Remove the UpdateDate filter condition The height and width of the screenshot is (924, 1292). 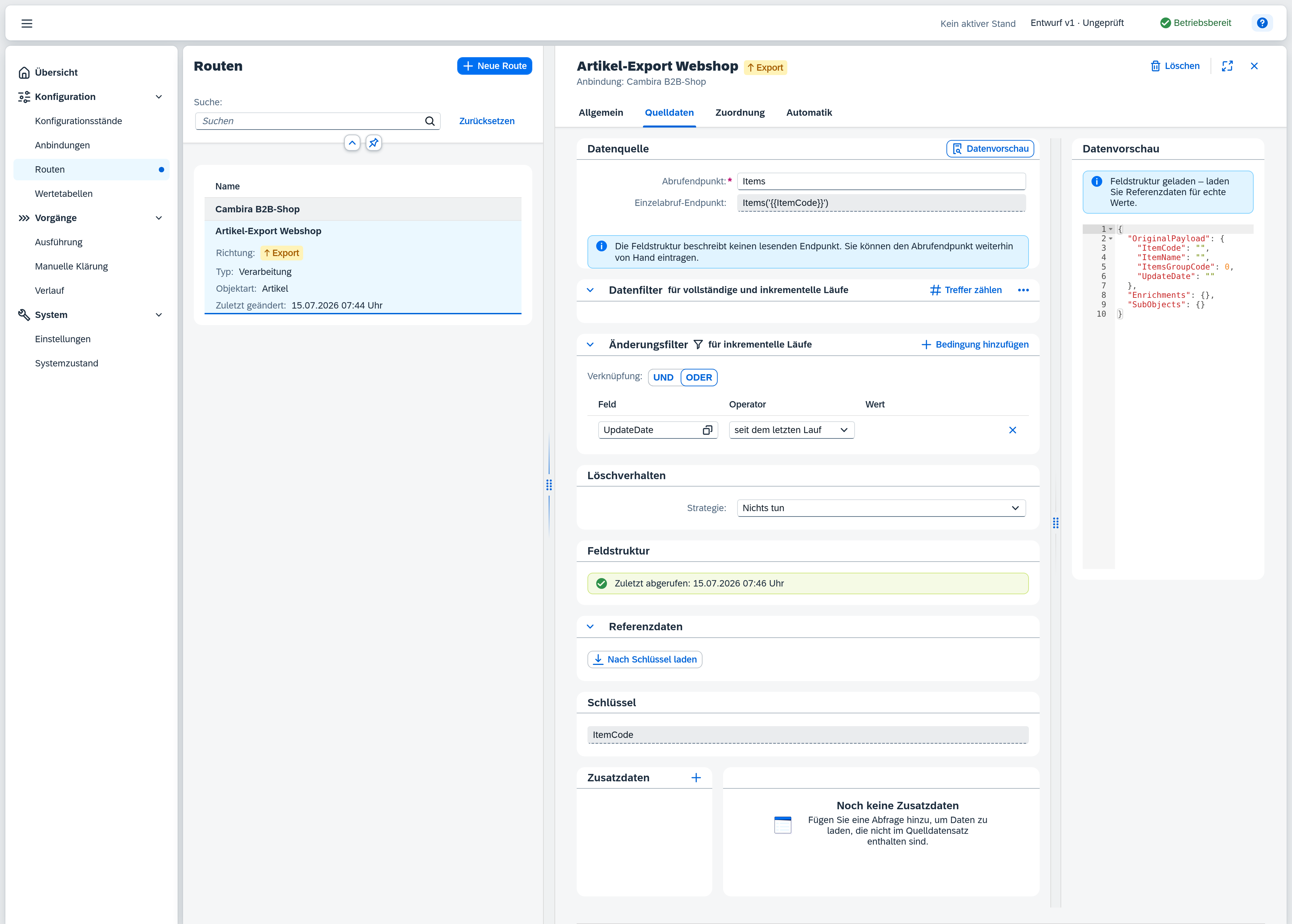pos(1012,430)
